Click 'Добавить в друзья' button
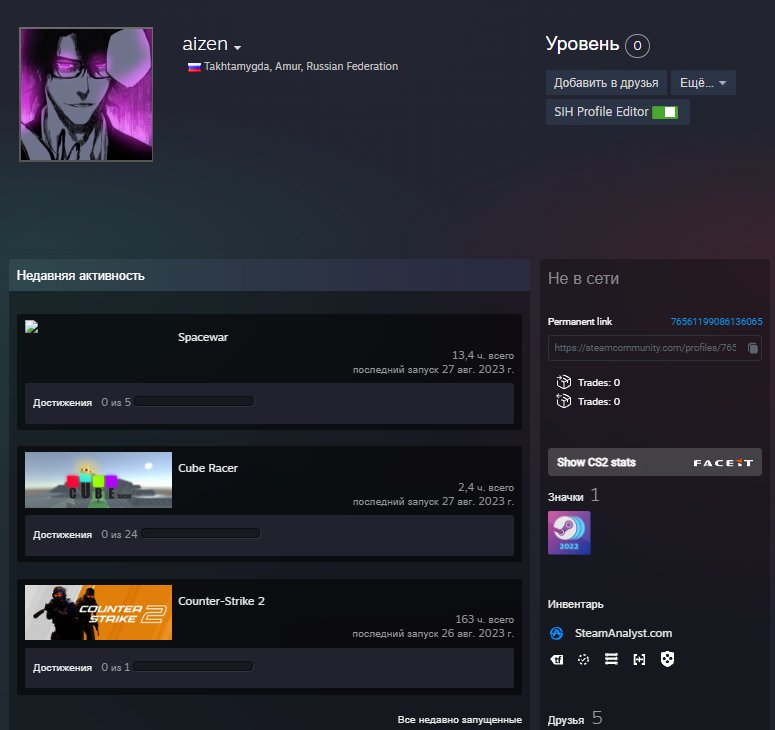Image resolution: width=775 pixels, height=730 pixels. coord(606,82)
